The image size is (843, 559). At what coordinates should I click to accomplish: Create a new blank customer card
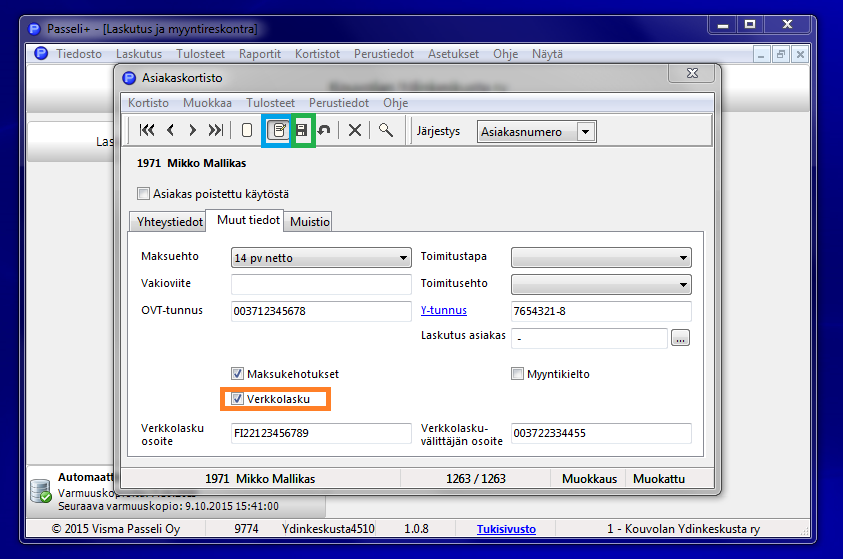click(x=247, y=130)
